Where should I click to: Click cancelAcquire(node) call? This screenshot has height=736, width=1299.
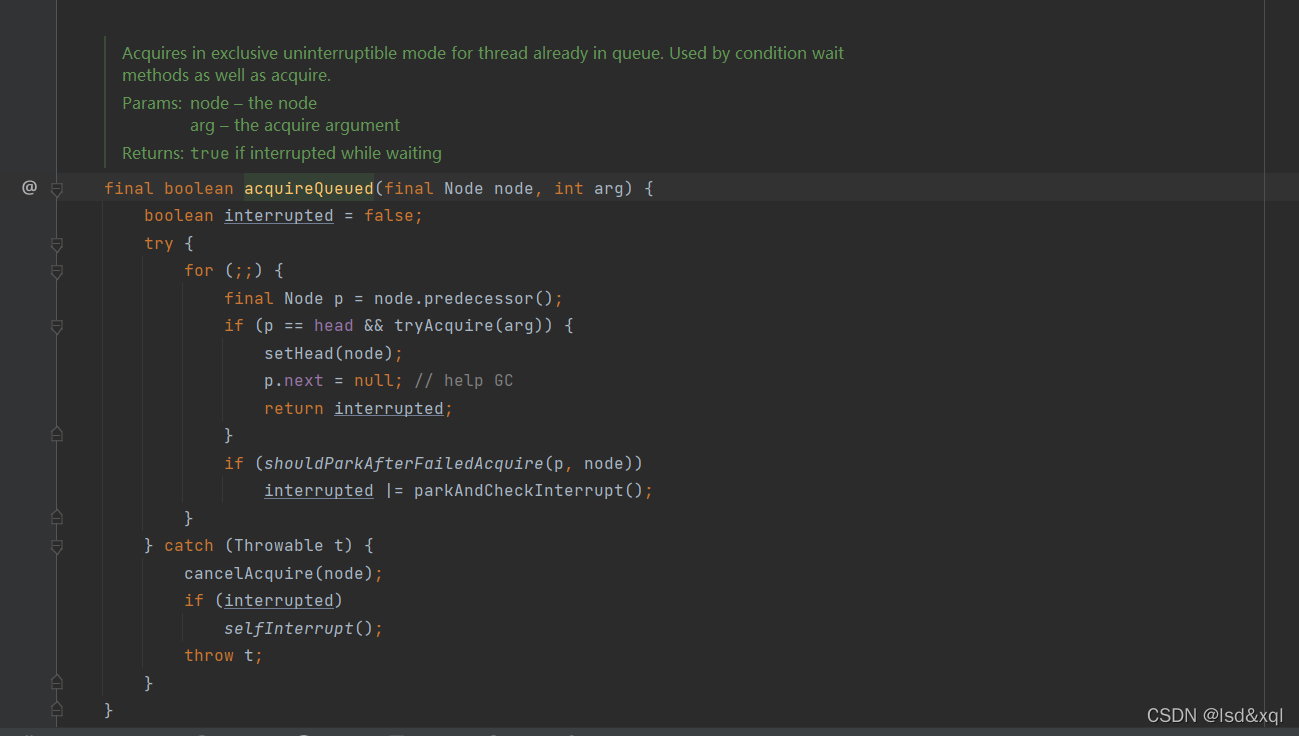278,573
